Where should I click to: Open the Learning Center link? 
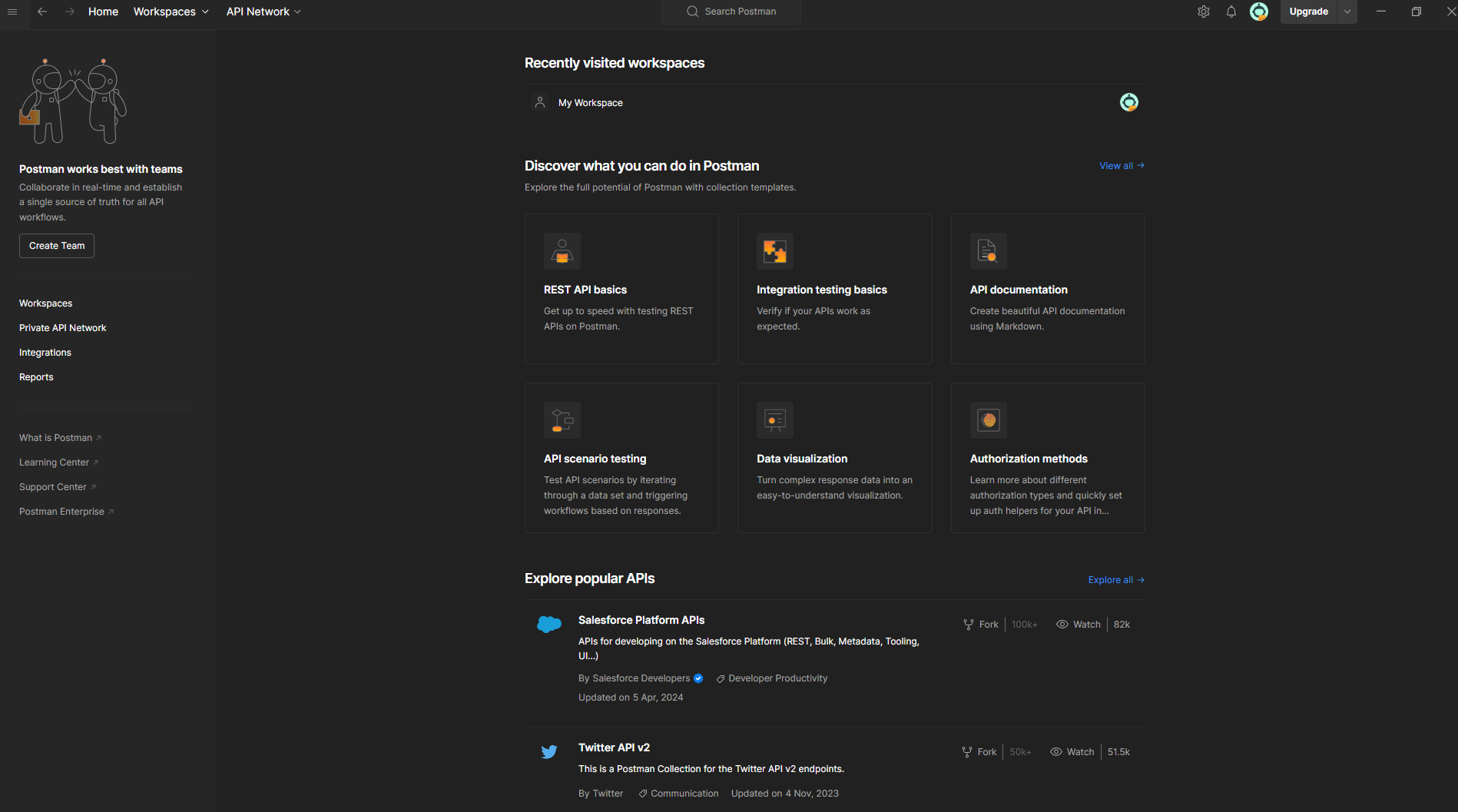tap(58, 462)
